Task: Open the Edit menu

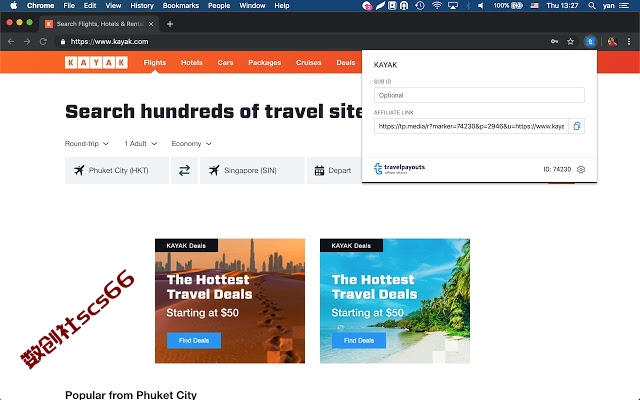Action: click(90, 5)
